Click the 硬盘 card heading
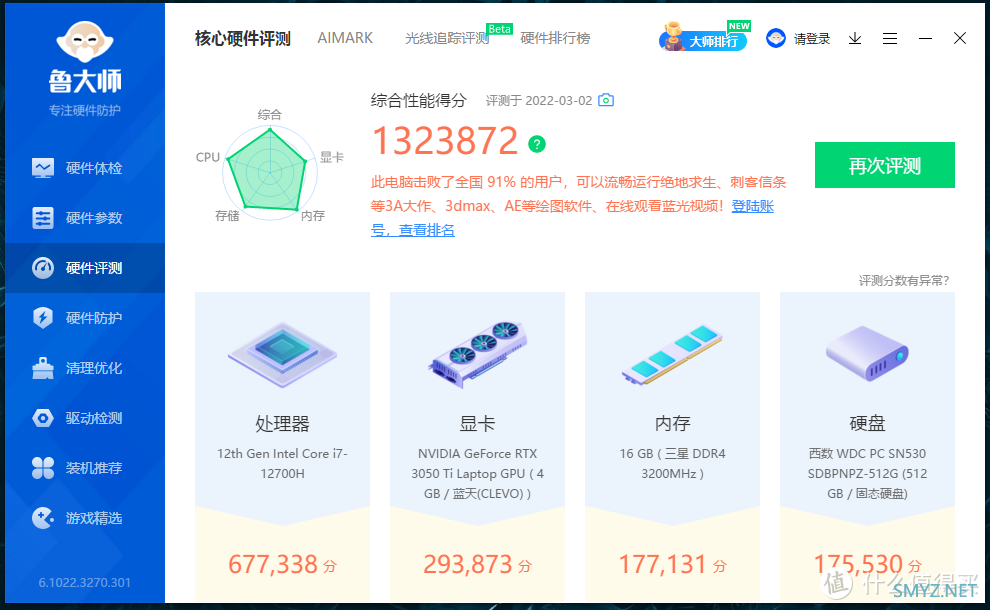Screen dimensions: 990x610 coord(868,423)
